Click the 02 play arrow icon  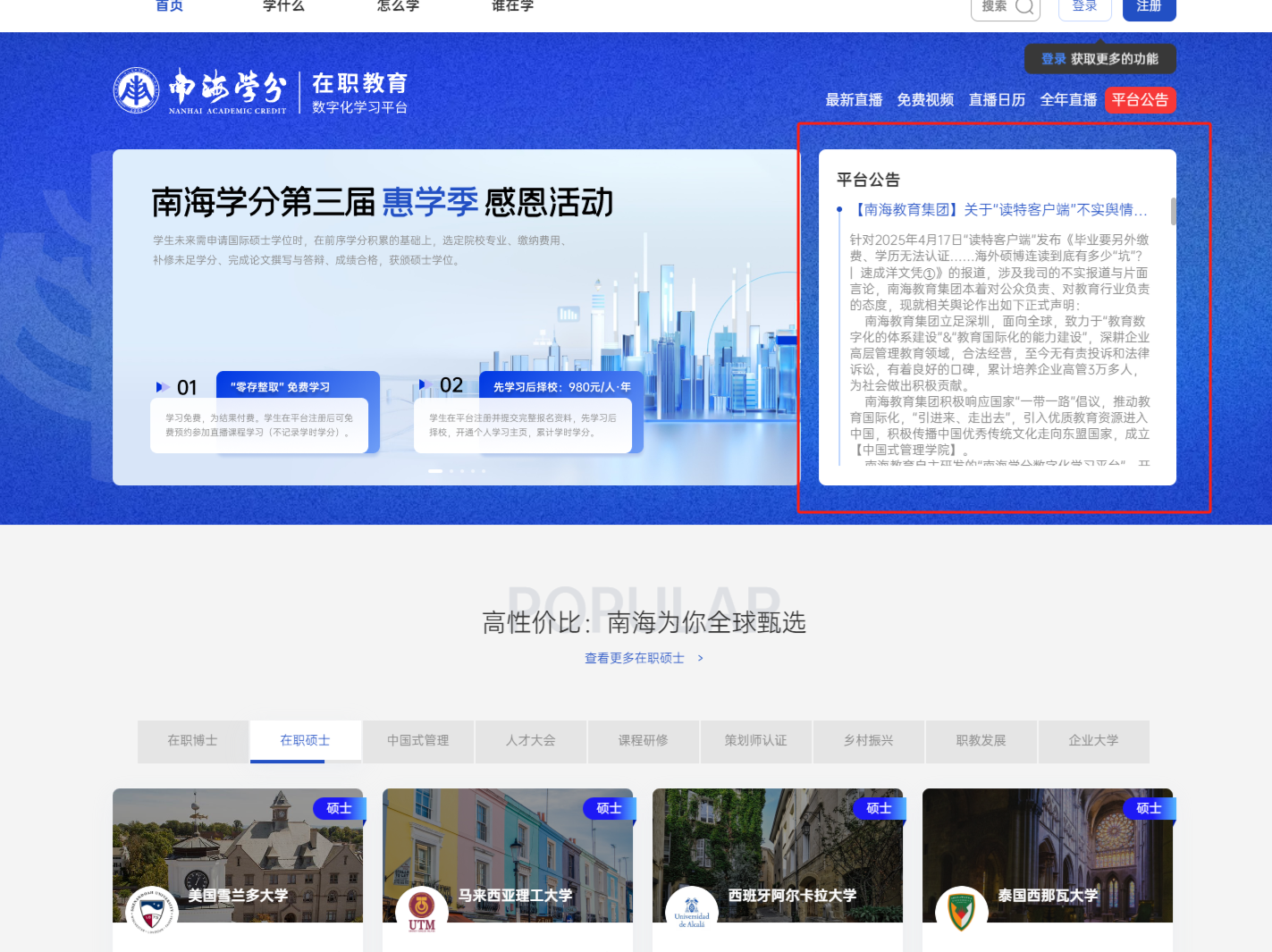(425, 385)
